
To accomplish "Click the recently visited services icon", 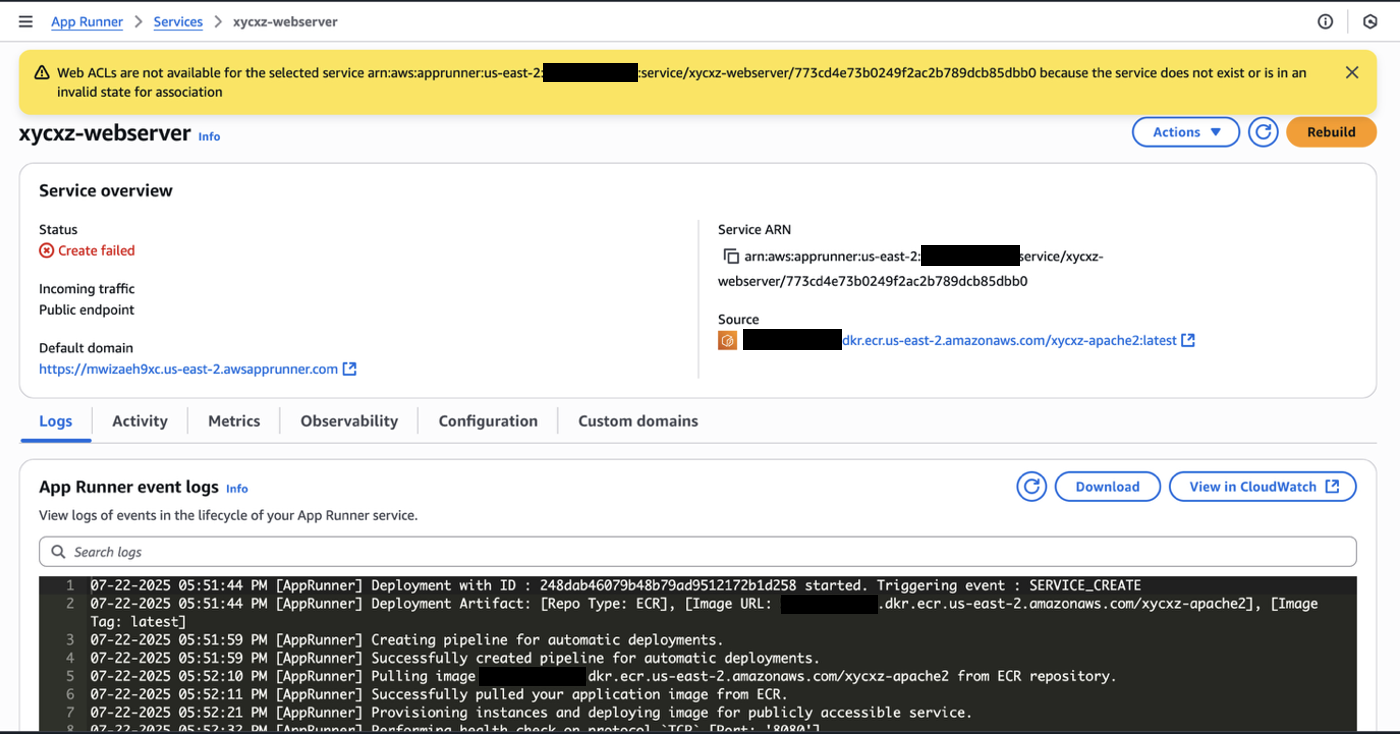I will pyautogui.click(x=1370, y=20).
